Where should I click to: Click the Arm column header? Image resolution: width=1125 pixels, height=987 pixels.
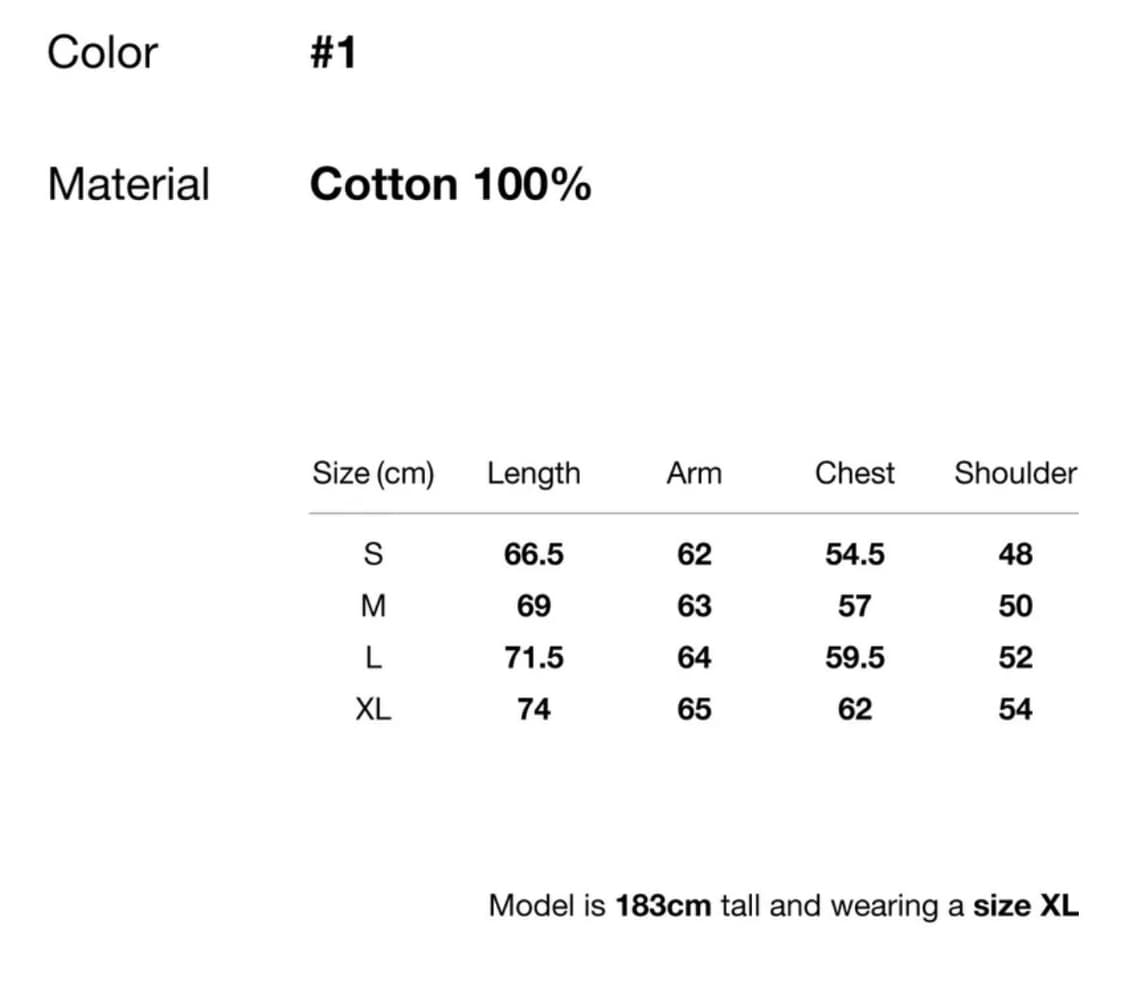(693, 473)
